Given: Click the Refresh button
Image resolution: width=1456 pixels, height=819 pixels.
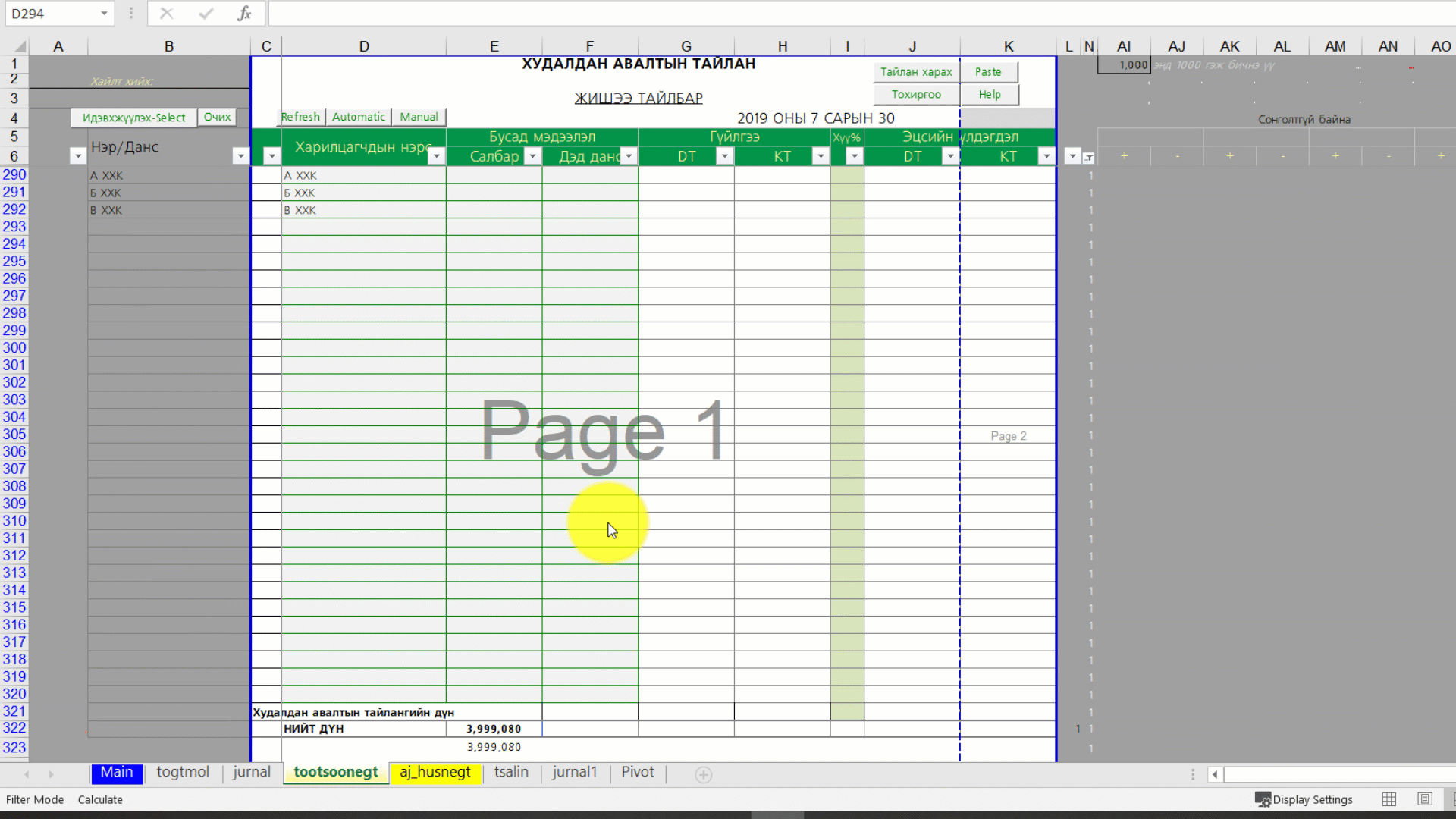Looking at the screenshot, I should click(300, 117).
